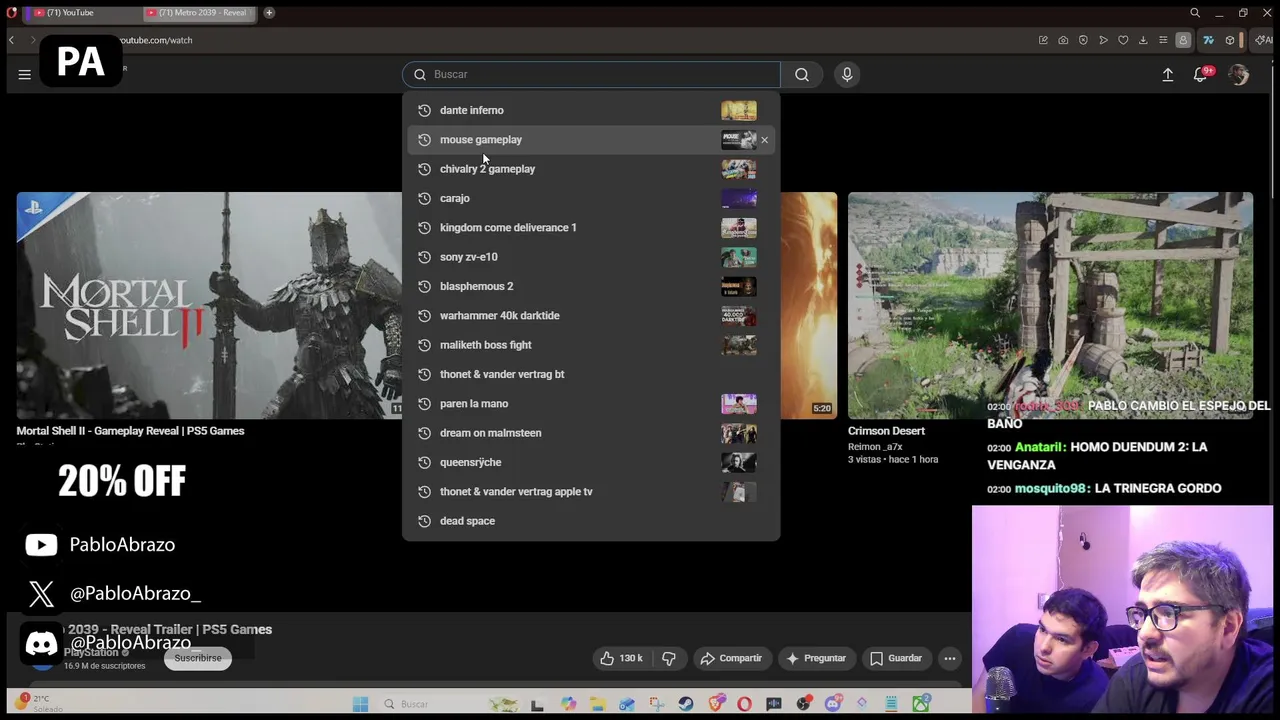1280x720 pixels.
Task: Select 'paren la mano' suggestion
Action: click(x=591, y=403)
